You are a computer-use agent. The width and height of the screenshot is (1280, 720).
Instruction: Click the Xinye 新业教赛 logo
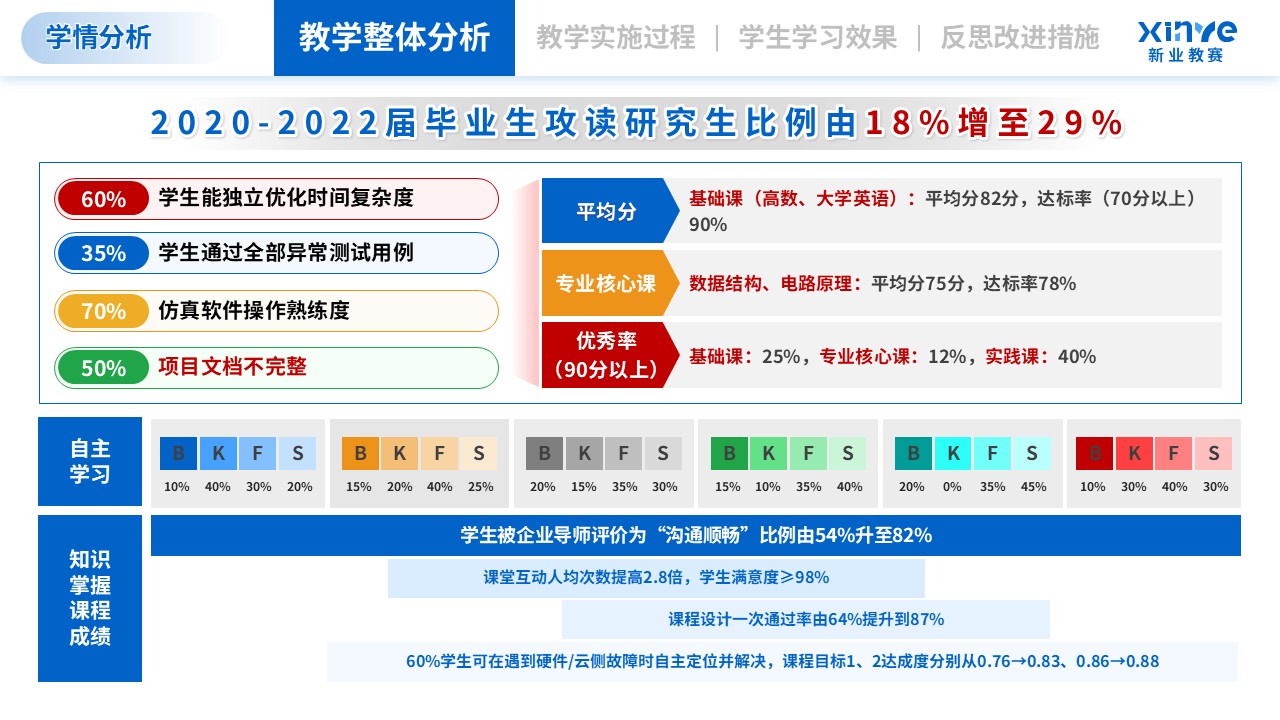point(1187,40)
